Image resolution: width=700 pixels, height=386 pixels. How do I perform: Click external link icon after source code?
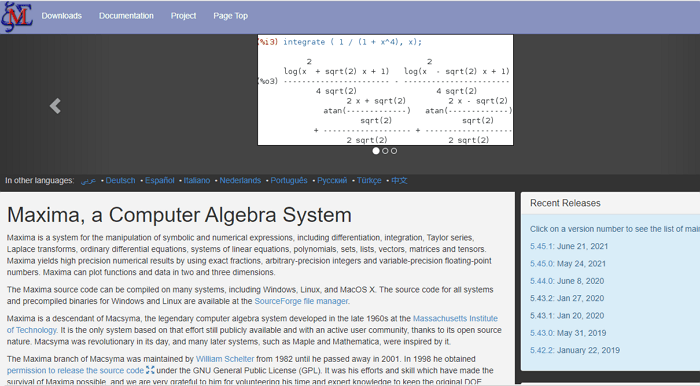150,370
